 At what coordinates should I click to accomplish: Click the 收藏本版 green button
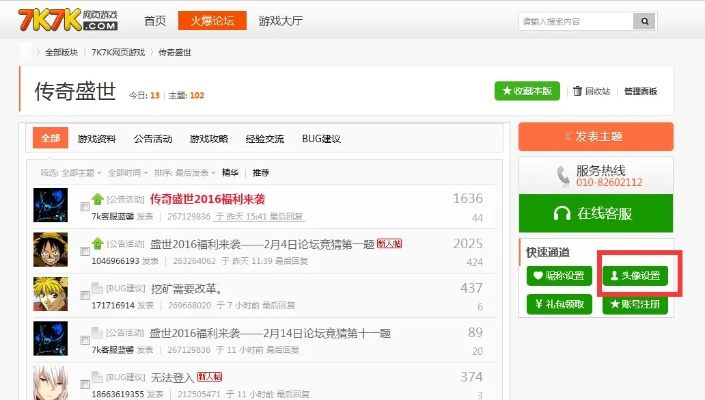(x=527, y=91)
